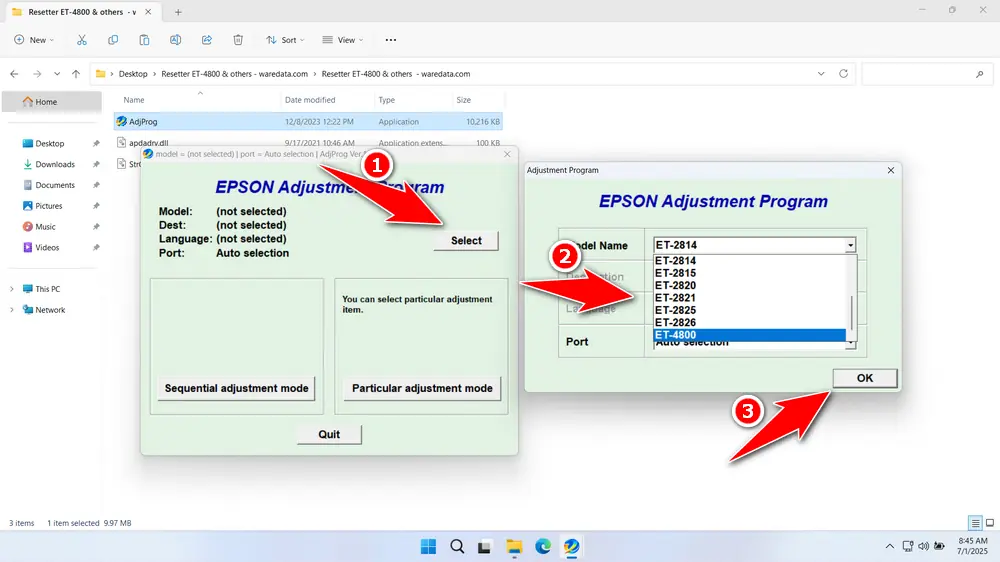Screen dimensions: 1000x562
Task: Click the Share icon in Explorer toolbar
Action: pyautogui.click(x=207, y=40)
